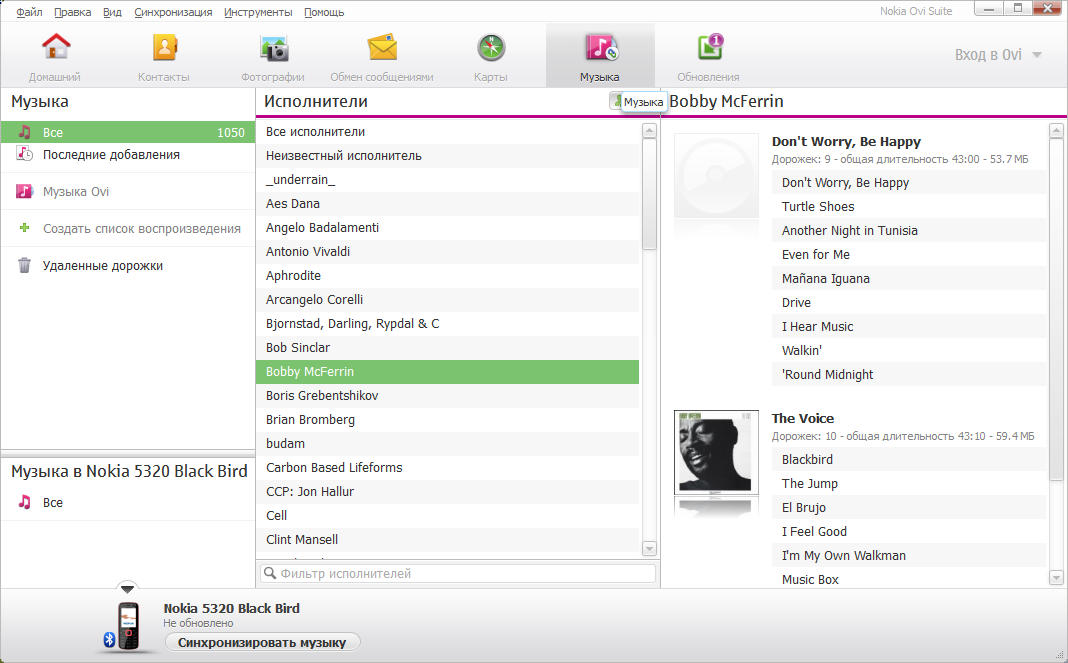Open the Updates (Обновления) icon
Viewport: 1068px width, 663px height.
[710, 48]
